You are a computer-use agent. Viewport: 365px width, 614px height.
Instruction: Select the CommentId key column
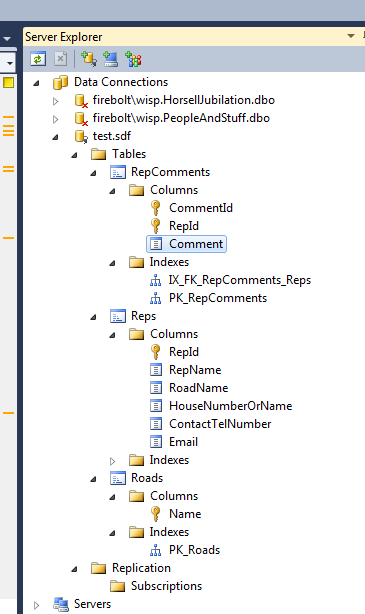pyautogui.click(x=201, y=208)
